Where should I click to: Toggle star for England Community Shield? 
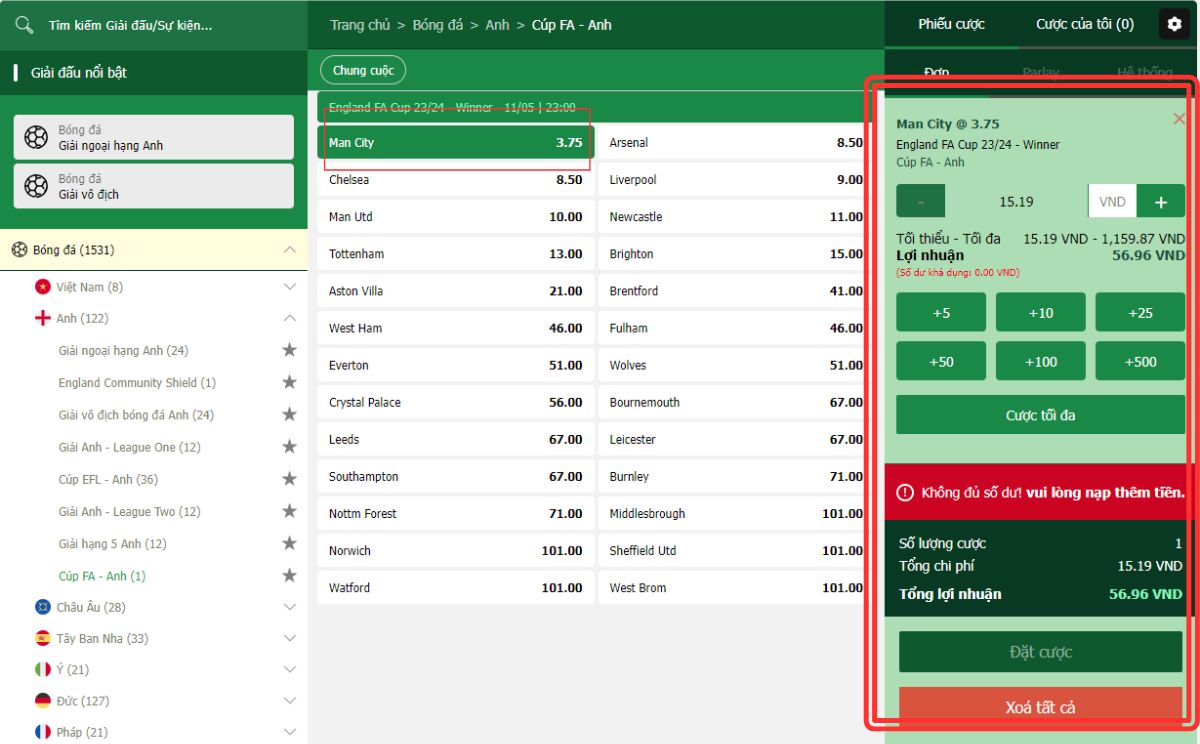pos(289,382)
